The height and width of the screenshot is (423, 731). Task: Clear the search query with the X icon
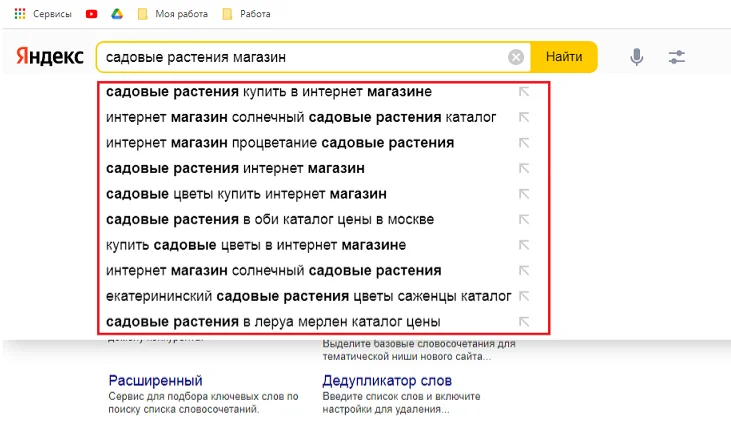[x=516, y=57]
